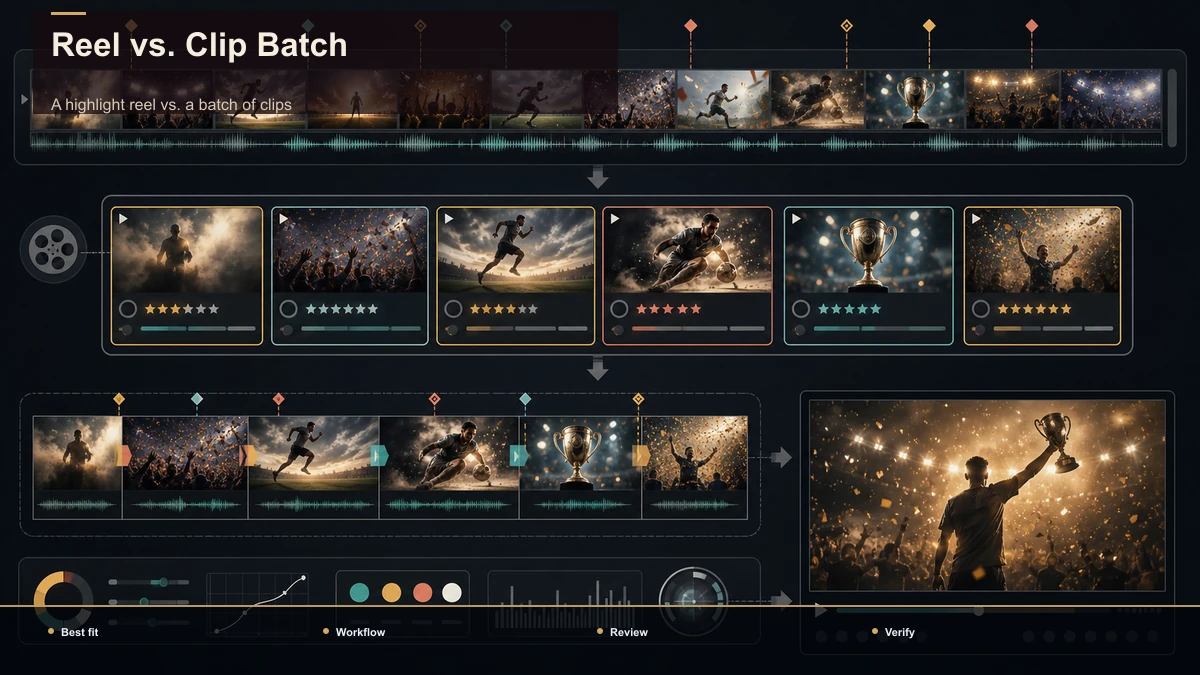Pick the white color swatch
The image size is (1200, 675).
(x=452, y=593)
